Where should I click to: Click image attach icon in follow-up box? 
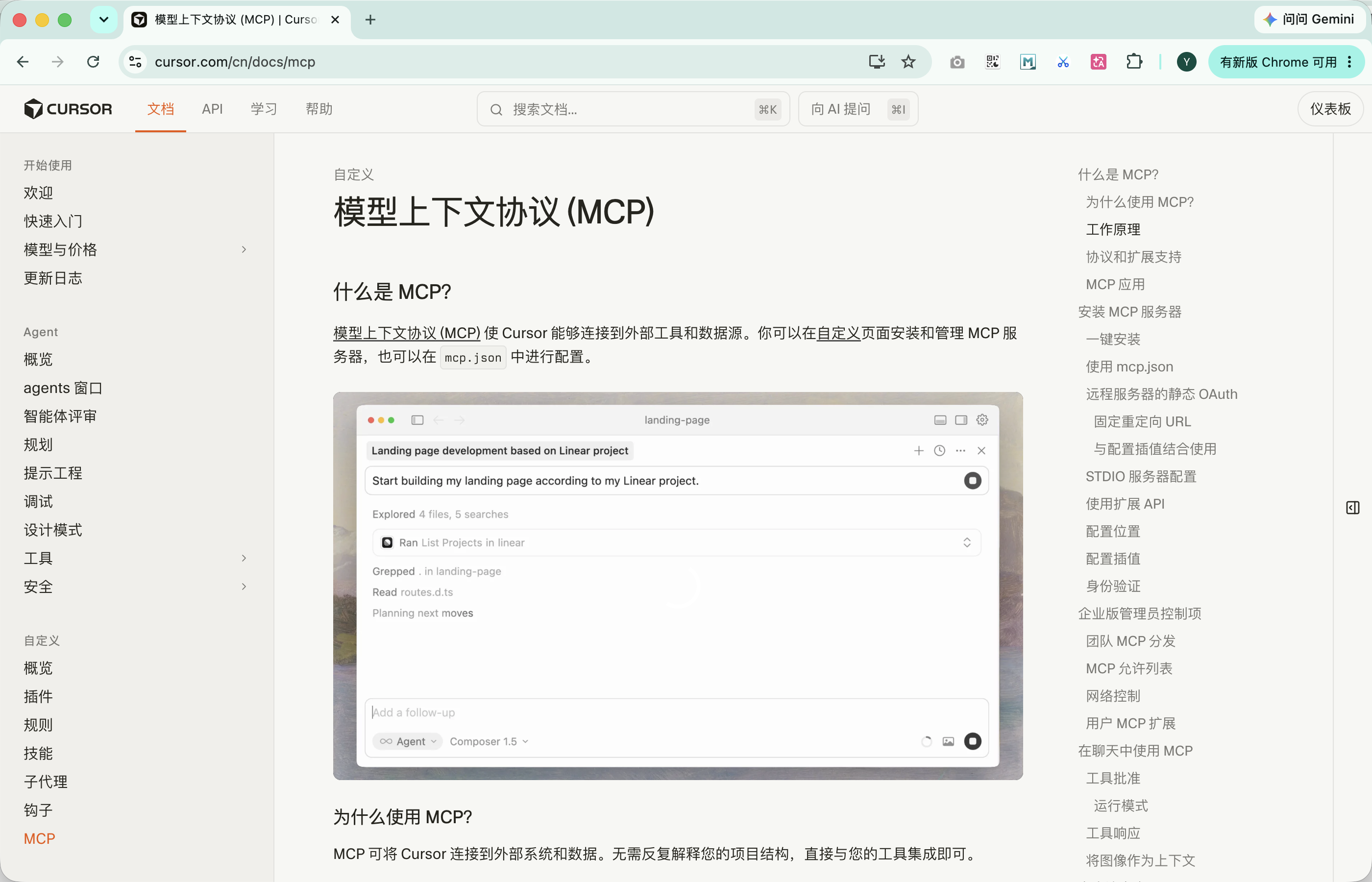click(948, 741)
